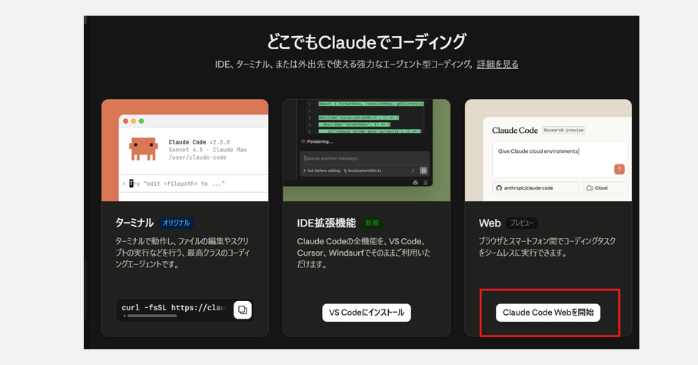Click the Cloud environment selector
This screenshot has width=698, height=365.
[x=605, y=188]
